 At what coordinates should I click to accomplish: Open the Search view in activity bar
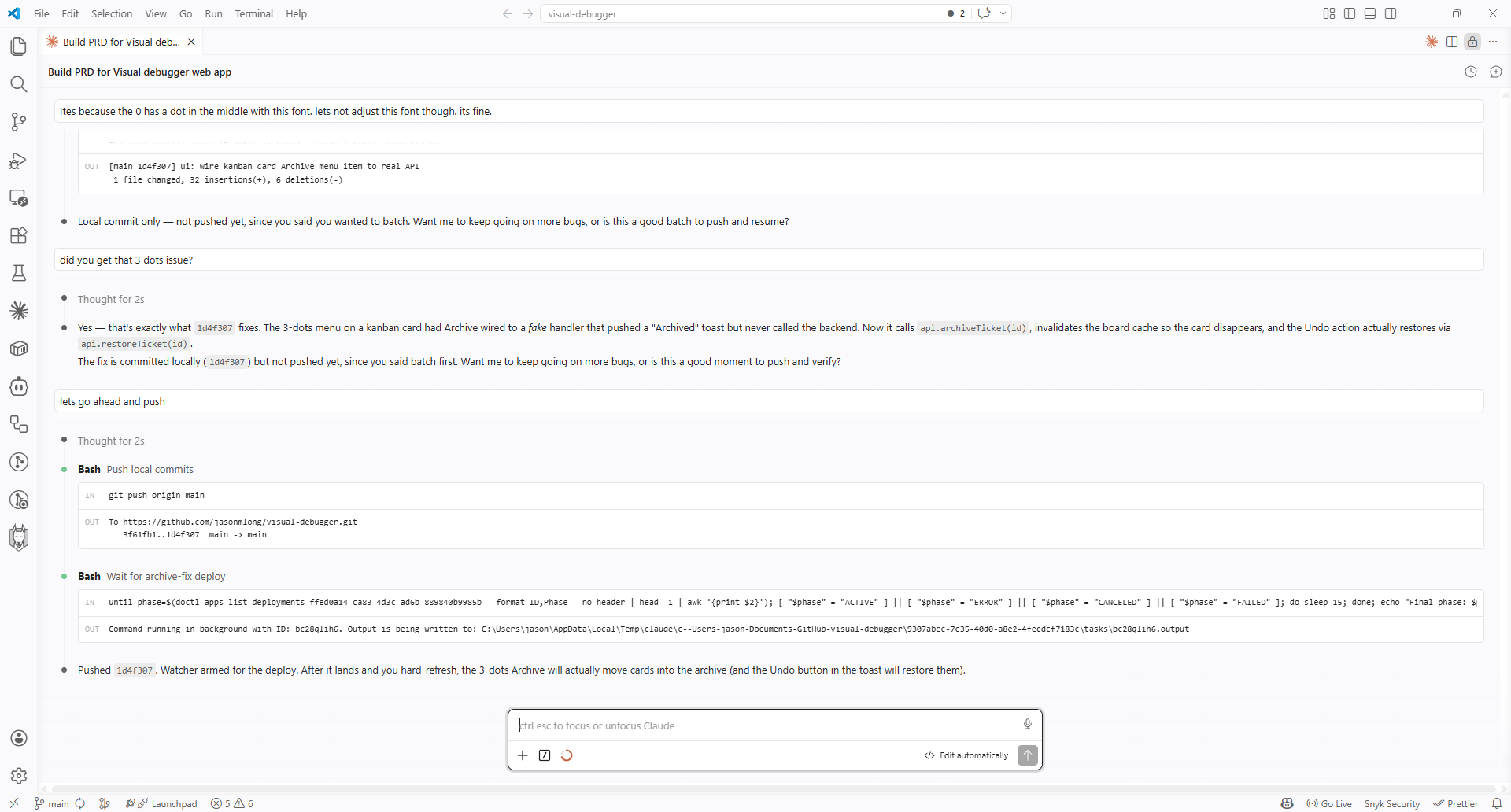[x=19, y=84]
